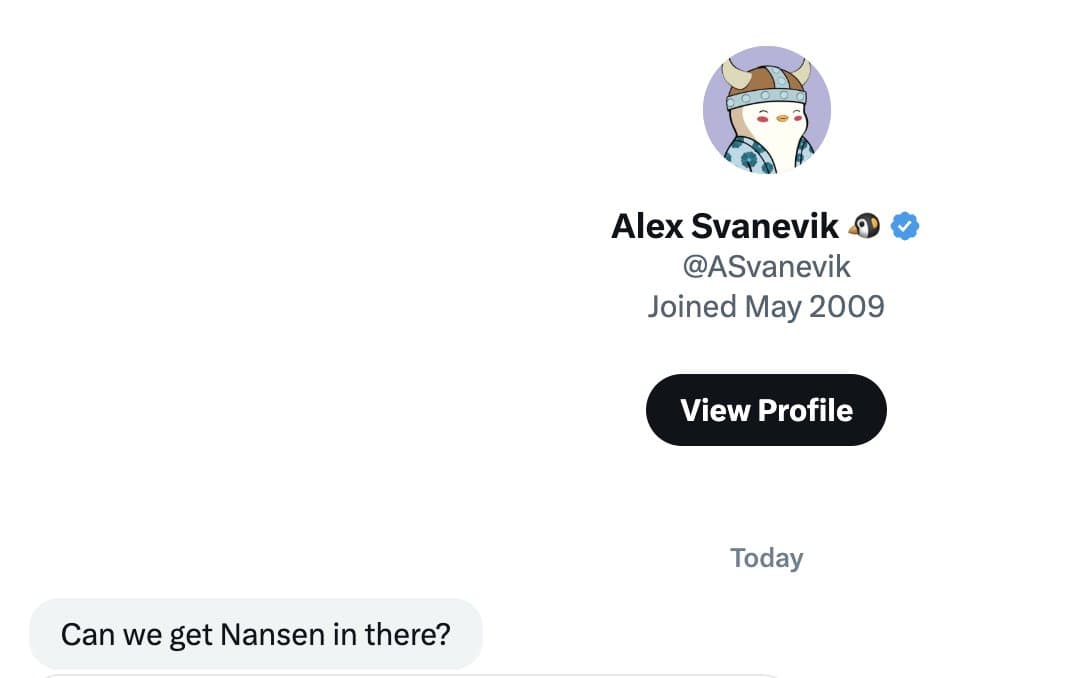Click the Alex Svanevik display name
The height and width of the screenshot is (678, 1066).
tap(725, 227)
